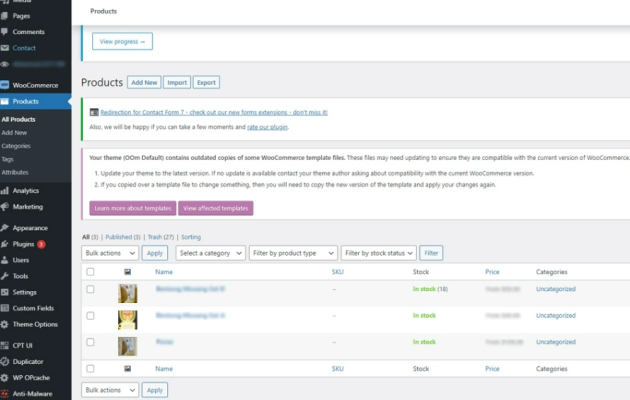Click the image column header icon

(127, 272)
